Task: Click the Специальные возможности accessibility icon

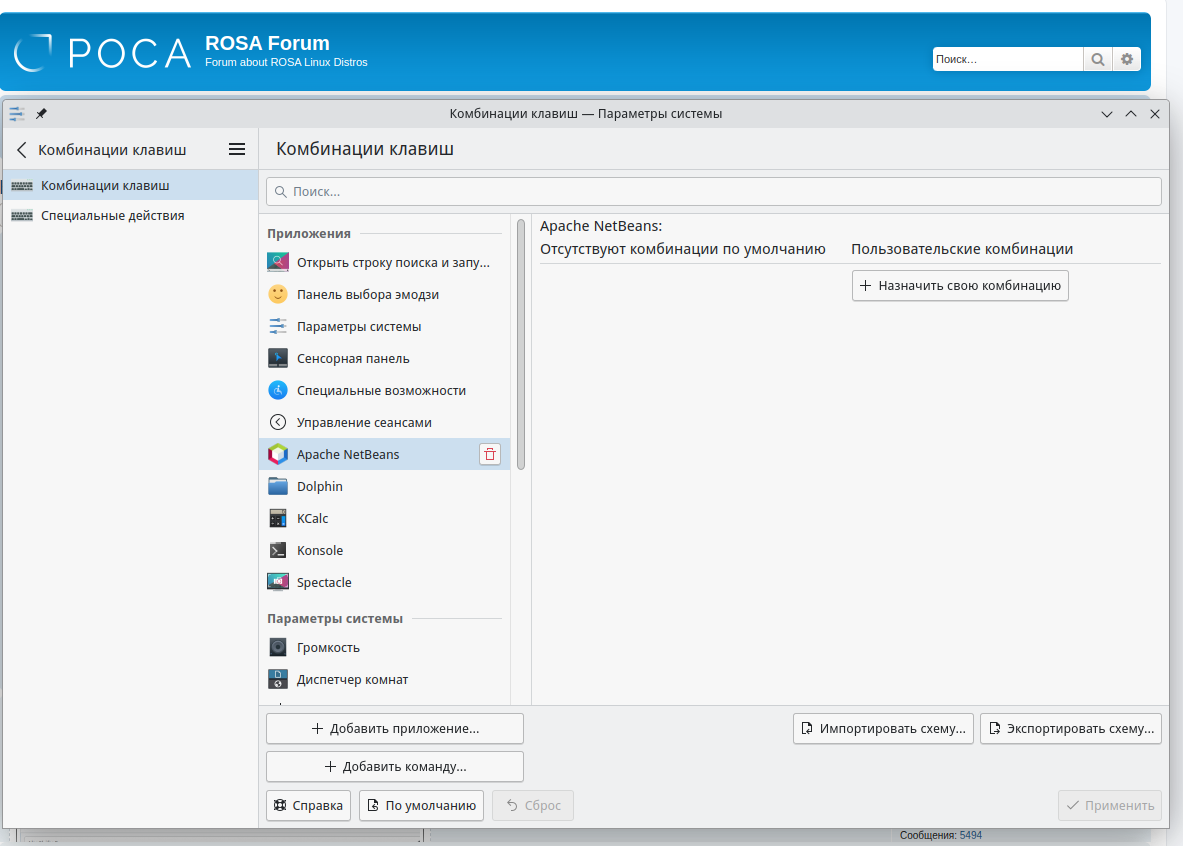Action: [x=278, y=390]
